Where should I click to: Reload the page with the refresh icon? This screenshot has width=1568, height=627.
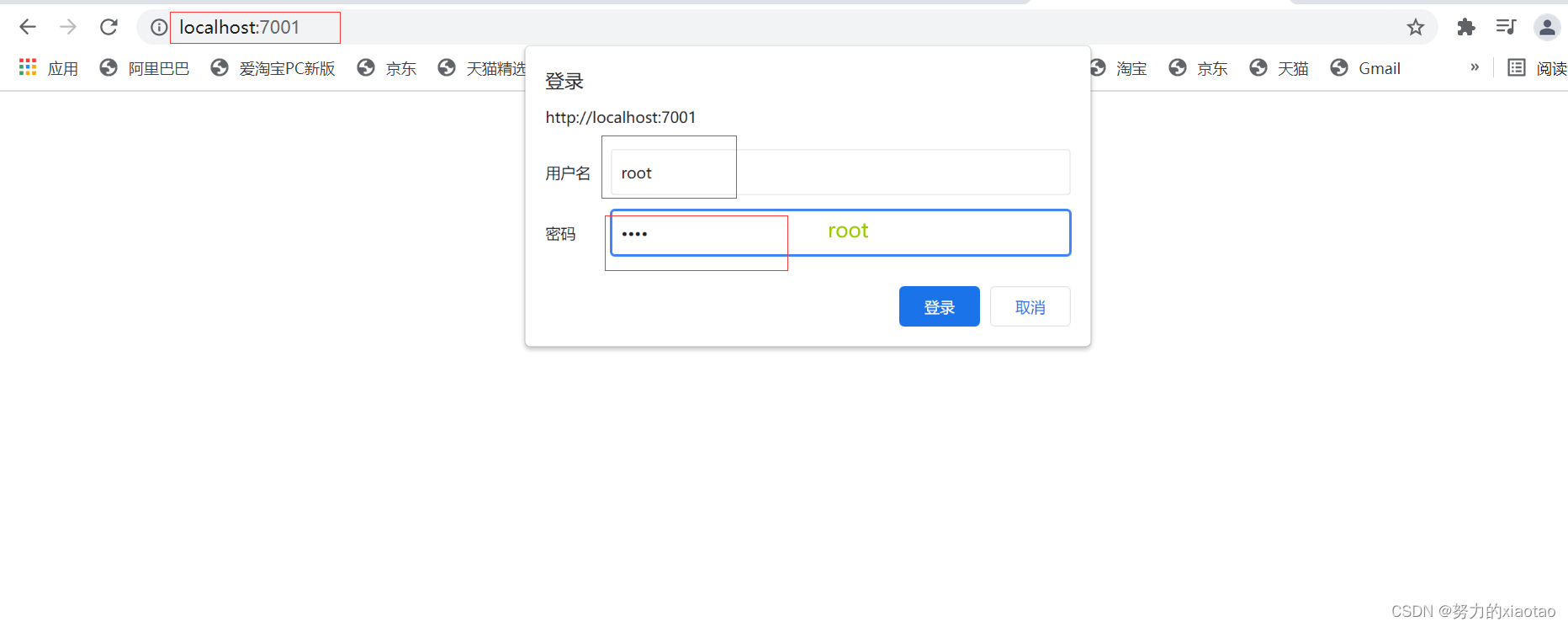(109, 27)
